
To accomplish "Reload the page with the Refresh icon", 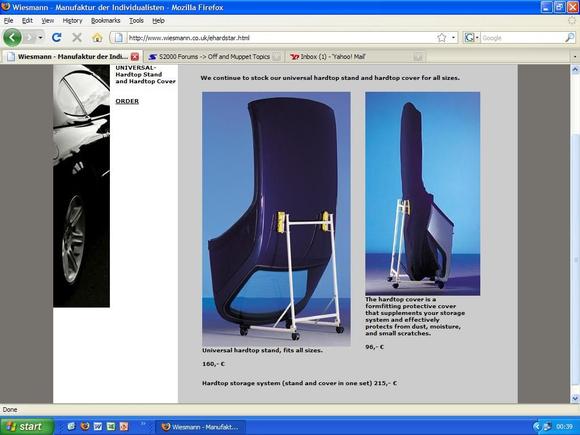I will (57, 37).
